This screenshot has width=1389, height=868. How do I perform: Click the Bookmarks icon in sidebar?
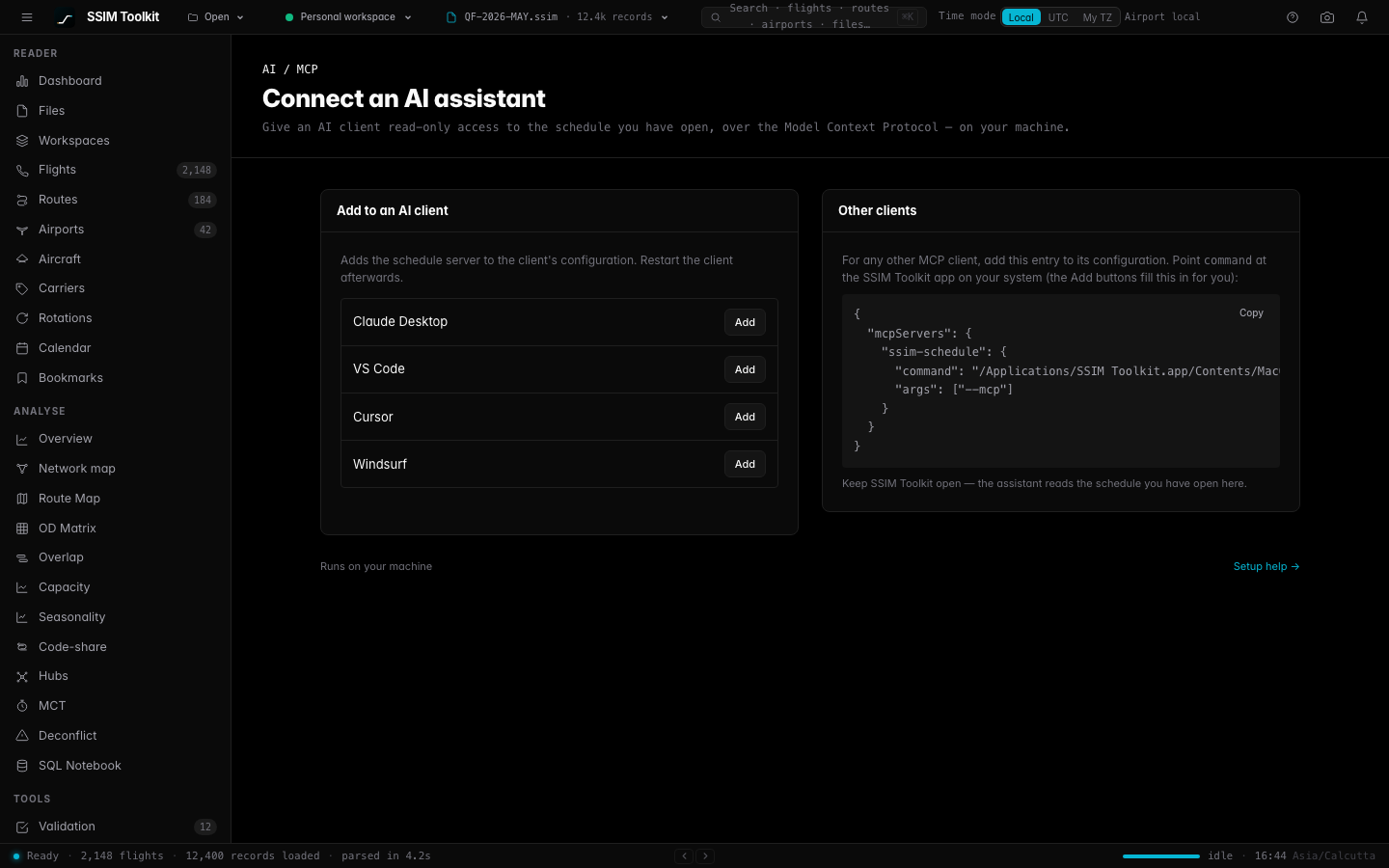[22, 378]
